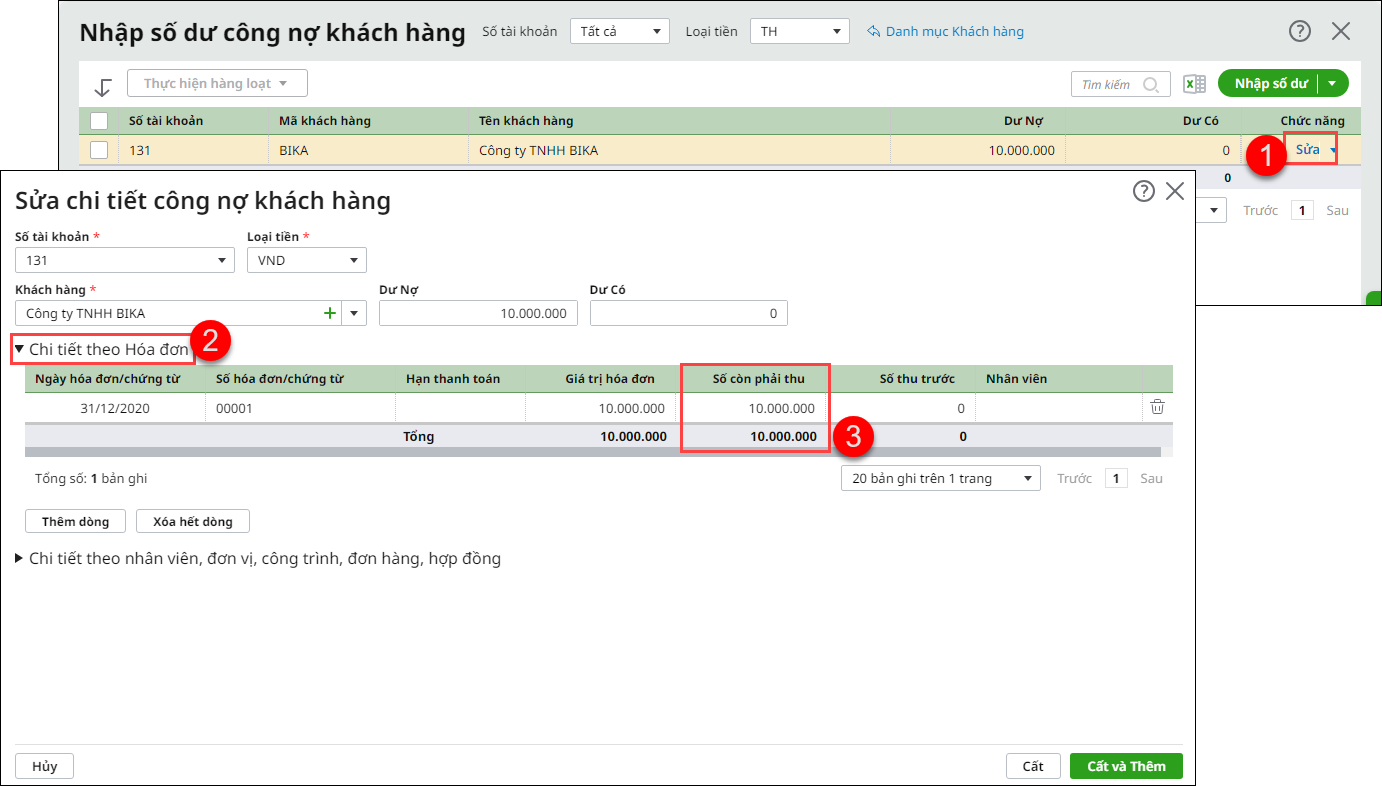Click the Cất và Thêm button
This screenshot has height=786, width=1382.
[x=1126, y=766]
